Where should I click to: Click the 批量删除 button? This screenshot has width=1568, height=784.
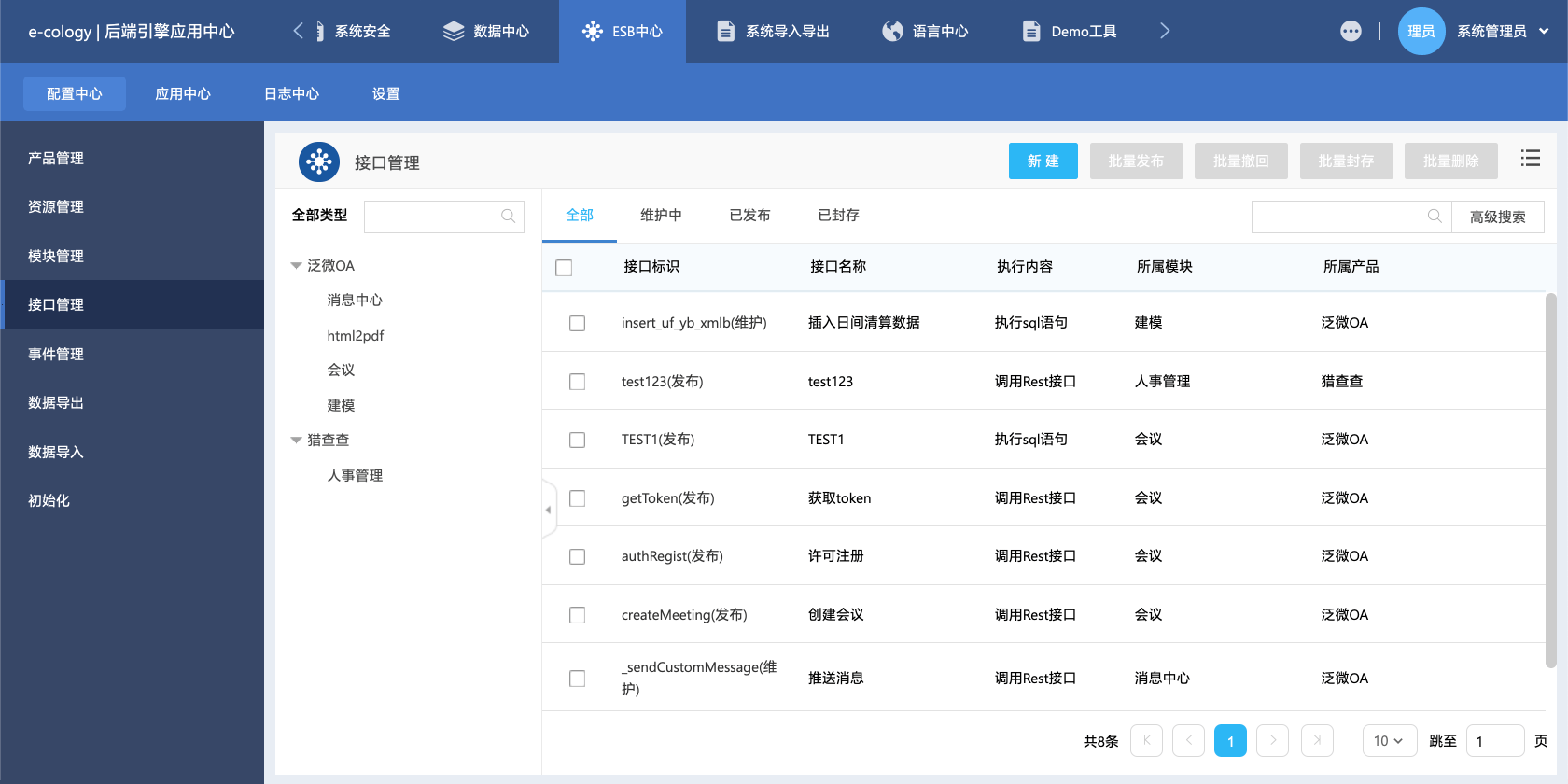(x=1451, y=161)
